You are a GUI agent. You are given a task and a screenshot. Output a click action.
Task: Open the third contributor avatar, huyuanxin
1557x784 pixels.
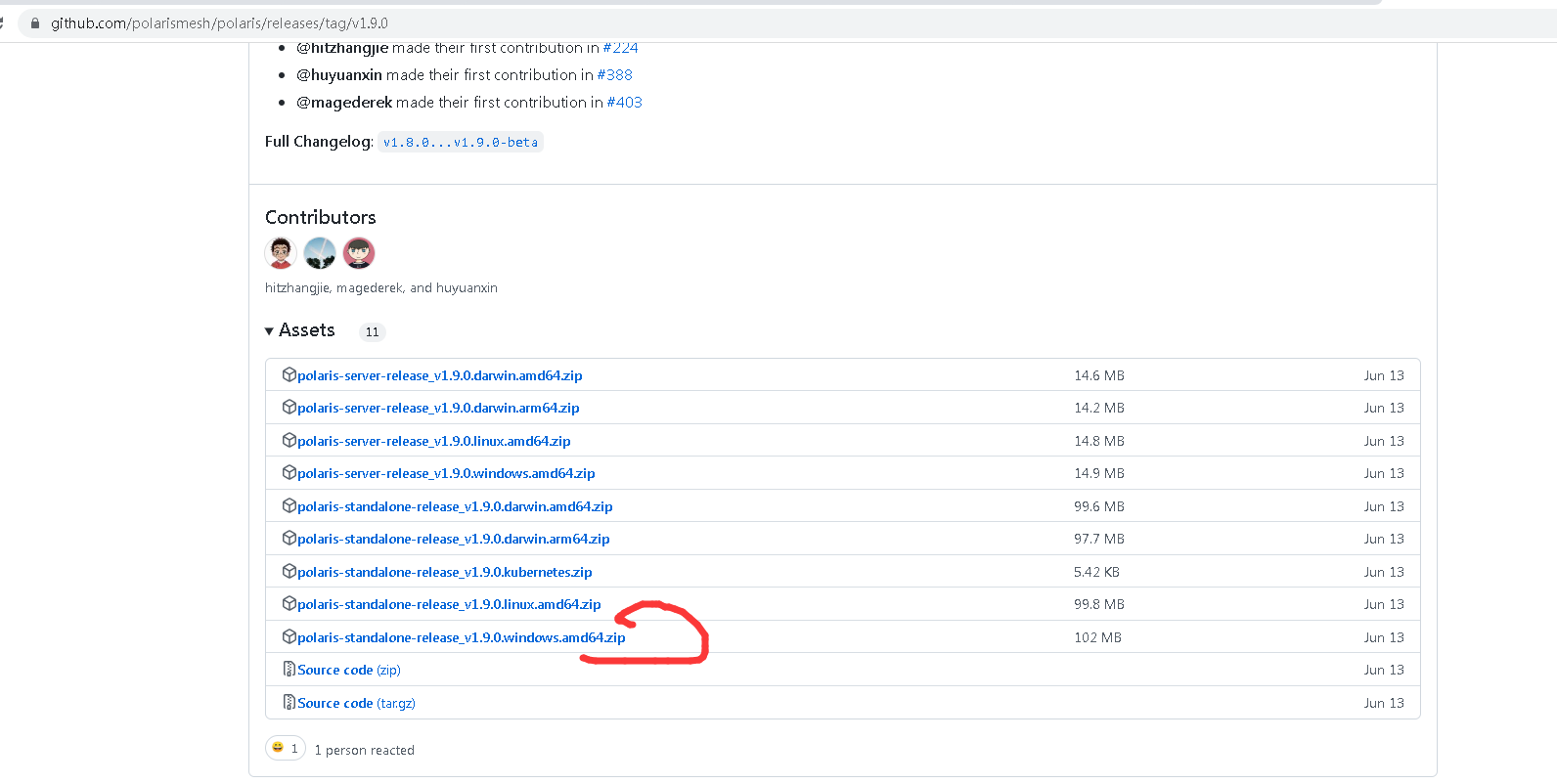pyautogui.click(x=359, y=253)
